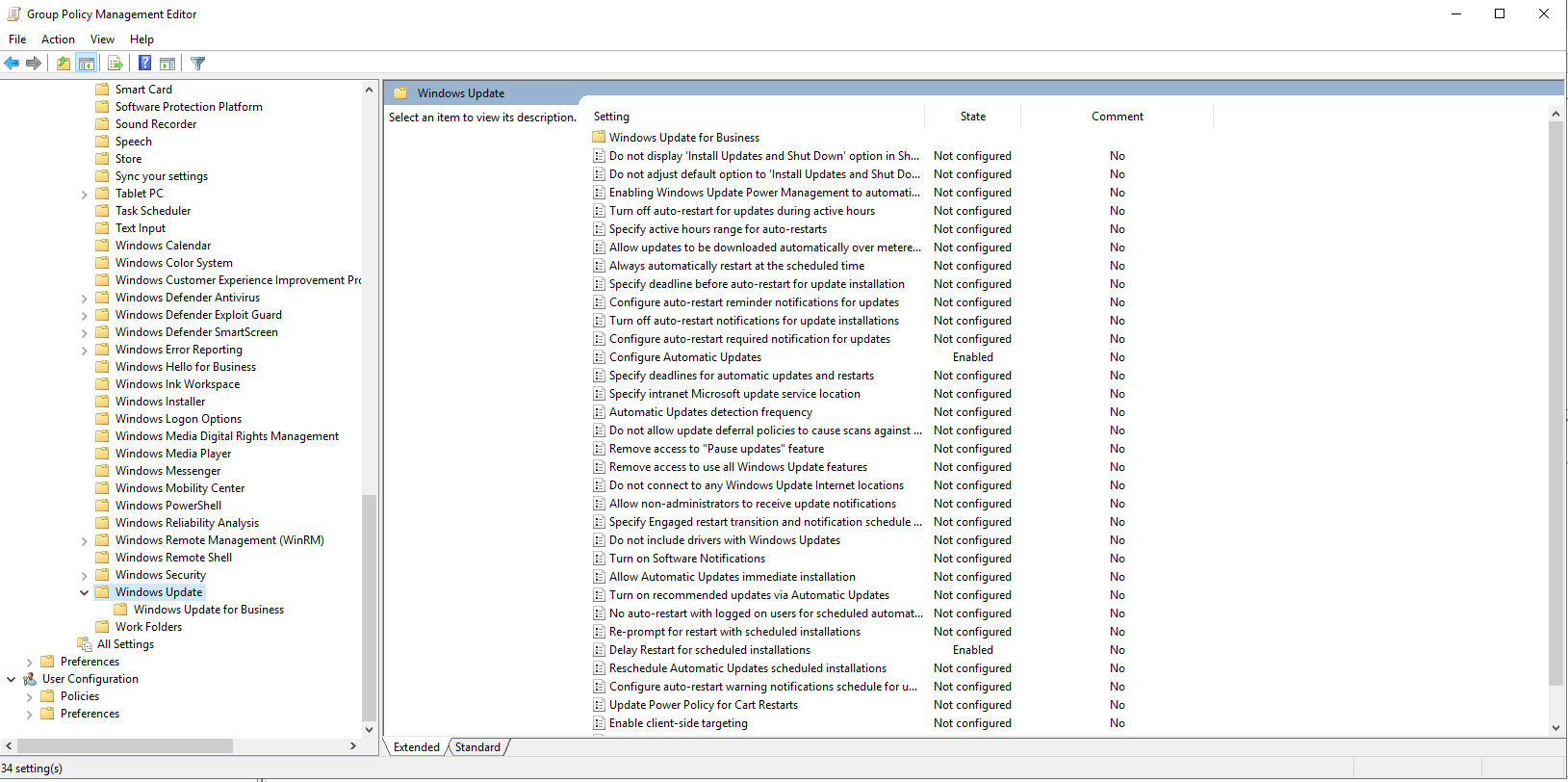Click the Filter funnel toolbar icon
The width and height of the screenshot is (1568, 782).
[198, 64]
